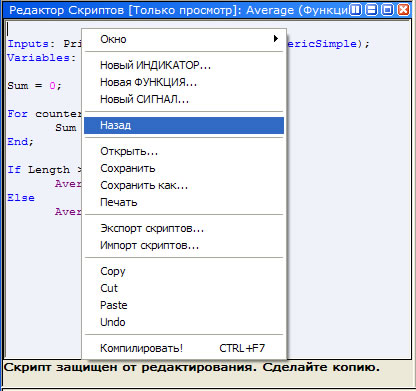Choose Открыть... to open a script
The width and height of the screenshot is (416, 391).
184,151
